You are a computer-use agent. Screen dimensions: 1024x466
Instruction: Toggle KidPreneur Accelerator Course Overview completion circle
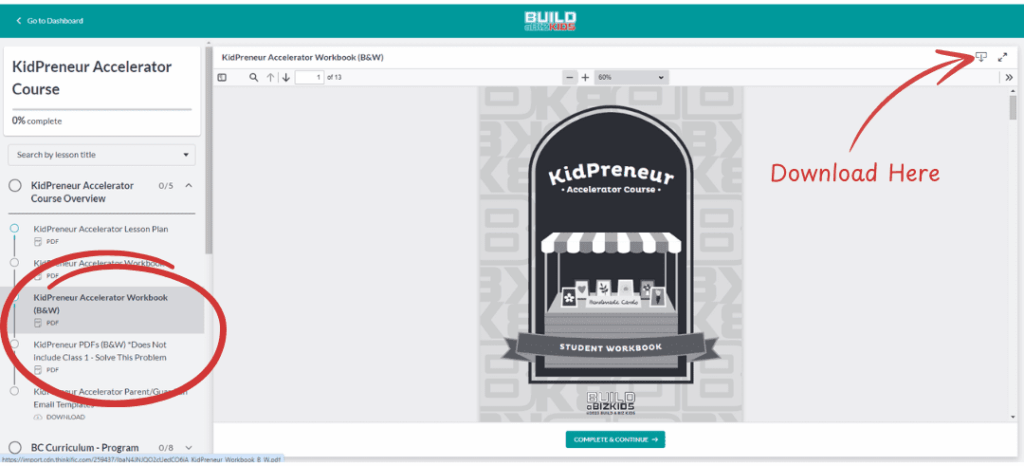[16, 186]
